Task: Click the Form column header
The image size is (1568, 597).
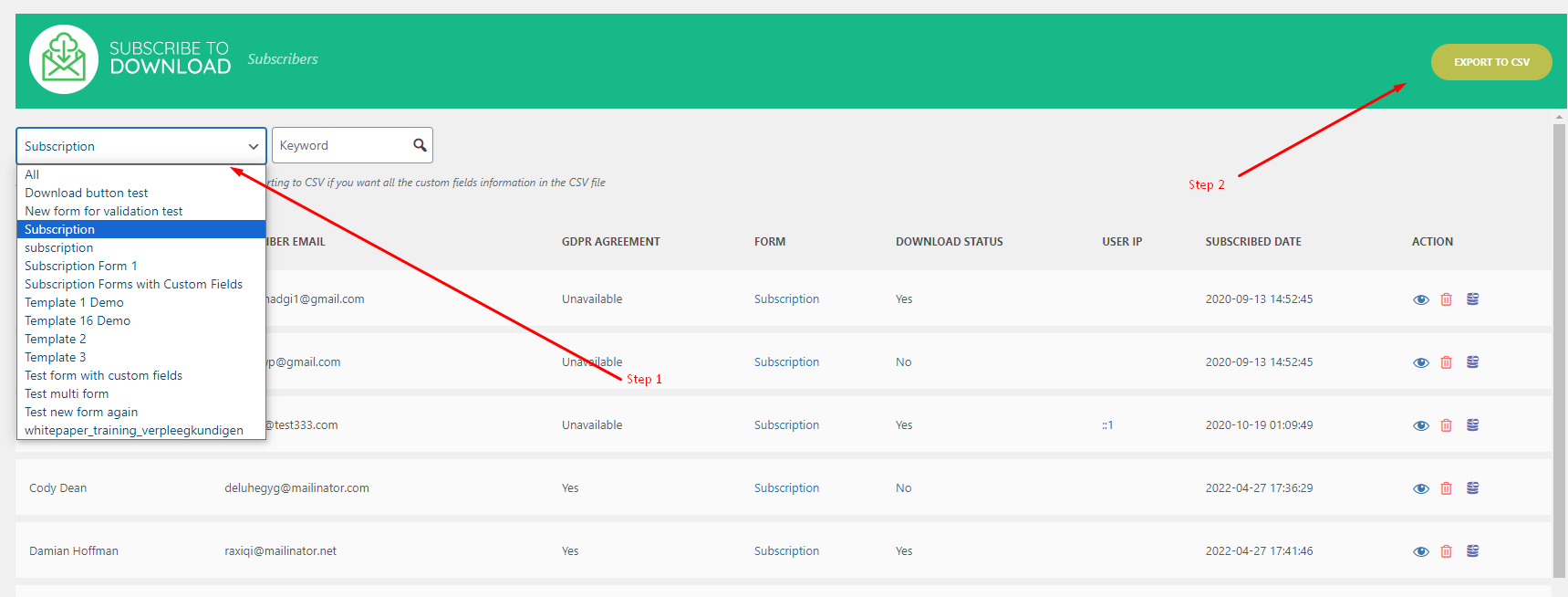Action: pos(770,242)
